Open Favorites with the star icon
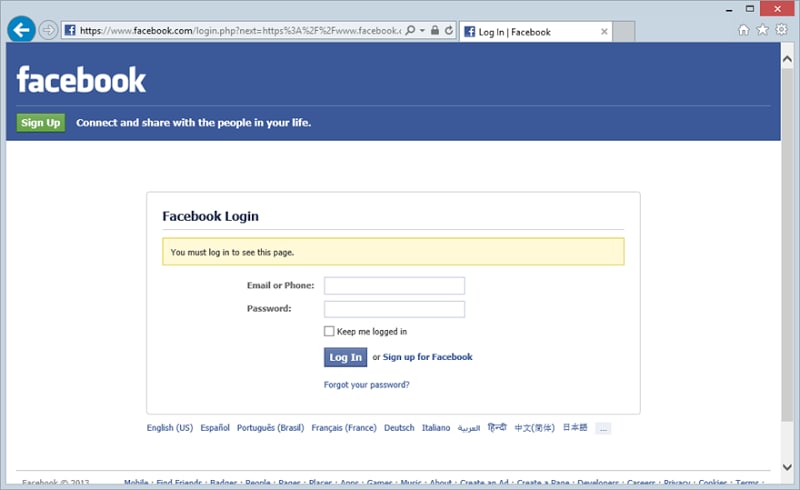800x490 pixels. tap(762, 30)
